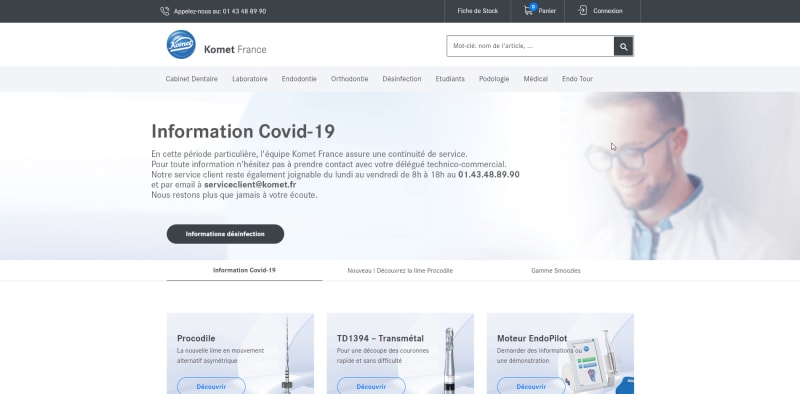
Task: Click Découvrir on the TD1394 Transmétal card
Action: point(371,386)
